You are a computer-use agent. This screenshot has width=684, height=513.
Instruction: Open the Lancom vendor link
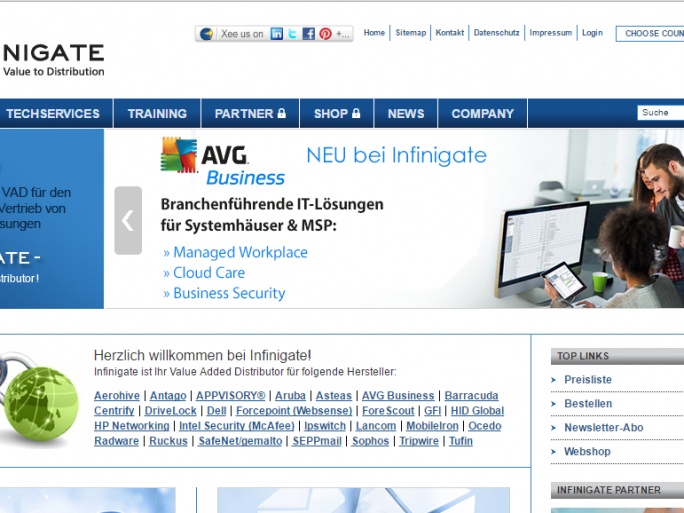[x=376, y=426]
